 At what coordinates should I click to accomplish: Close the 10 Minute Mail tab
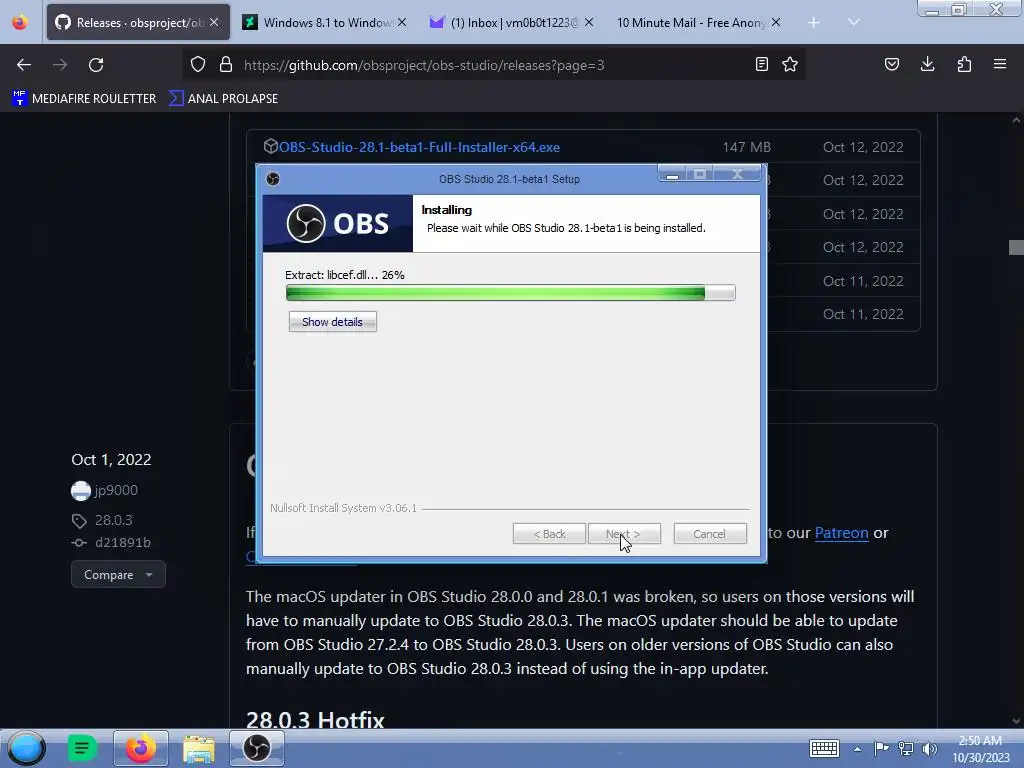(775, 23)
